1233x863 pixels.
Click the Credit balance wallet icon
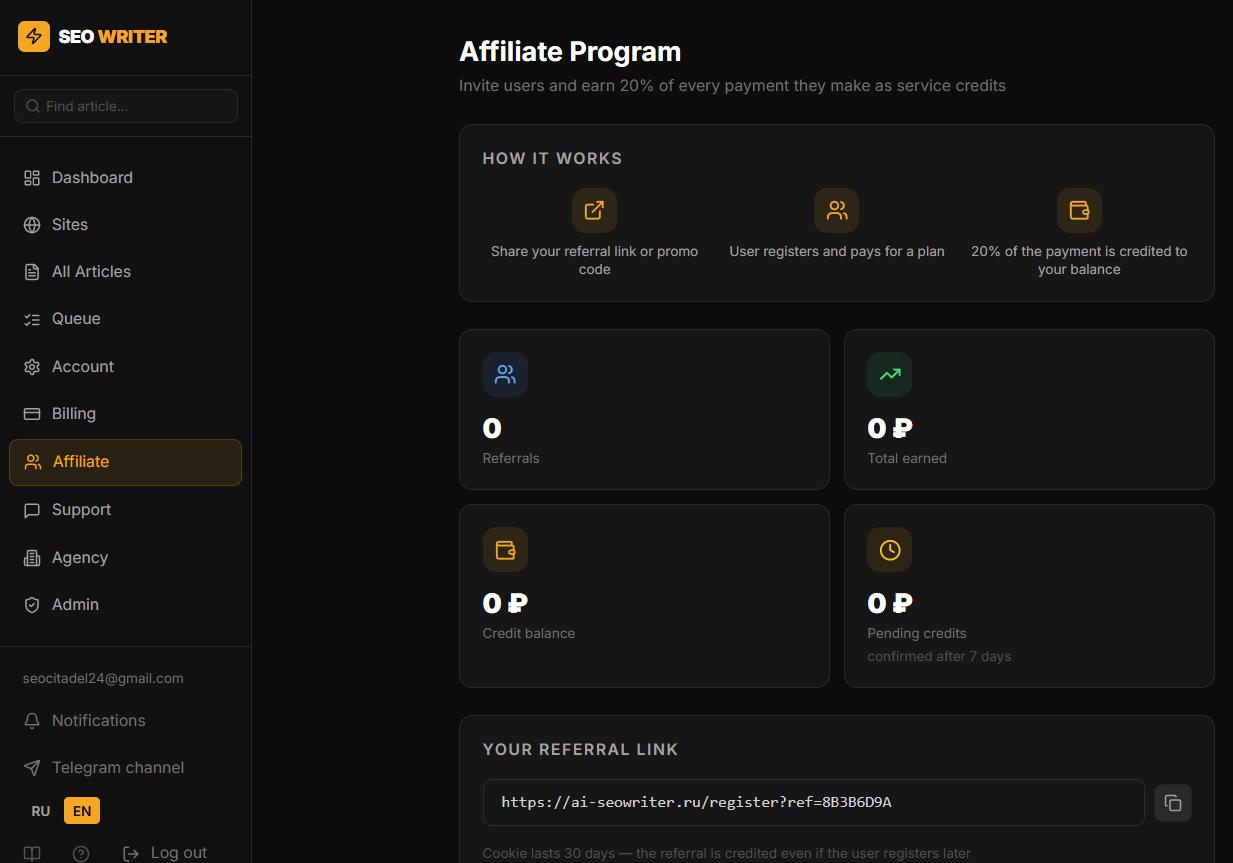point(505,549)
